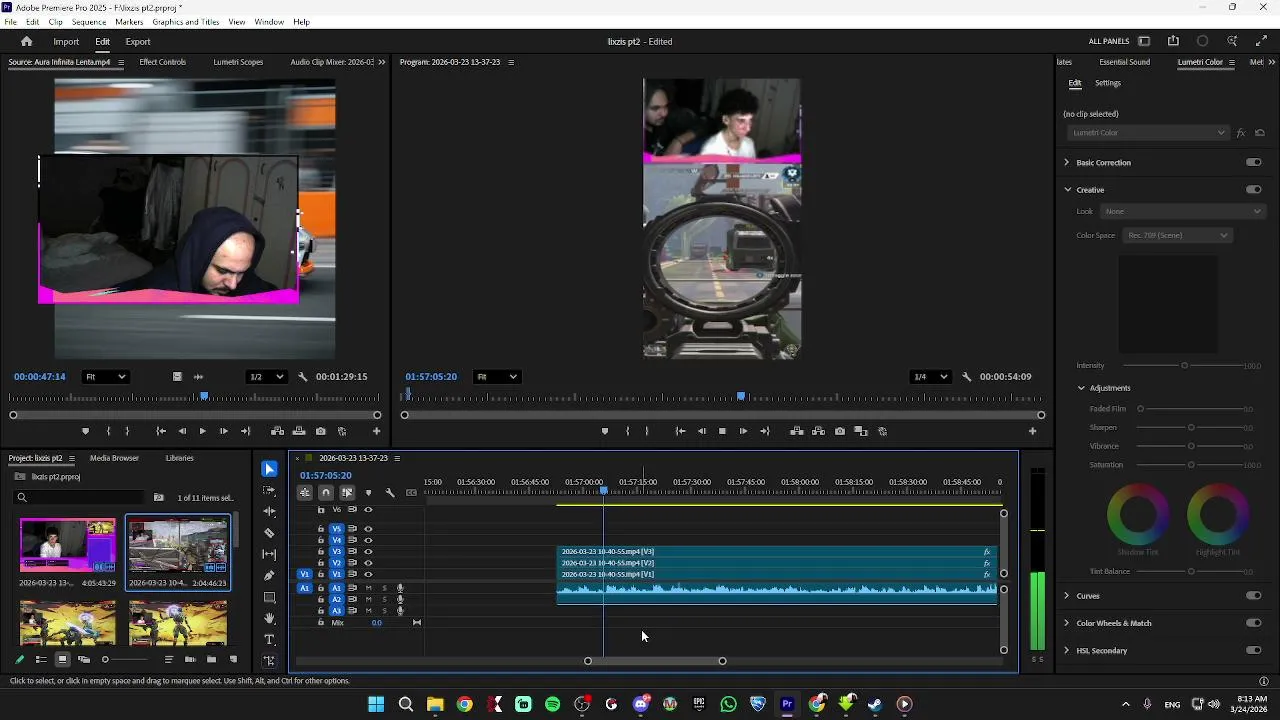Select the Slip tool
The height and width of the screenshot is (720, 1280).
pyautogui.click(x=269, y=554)
